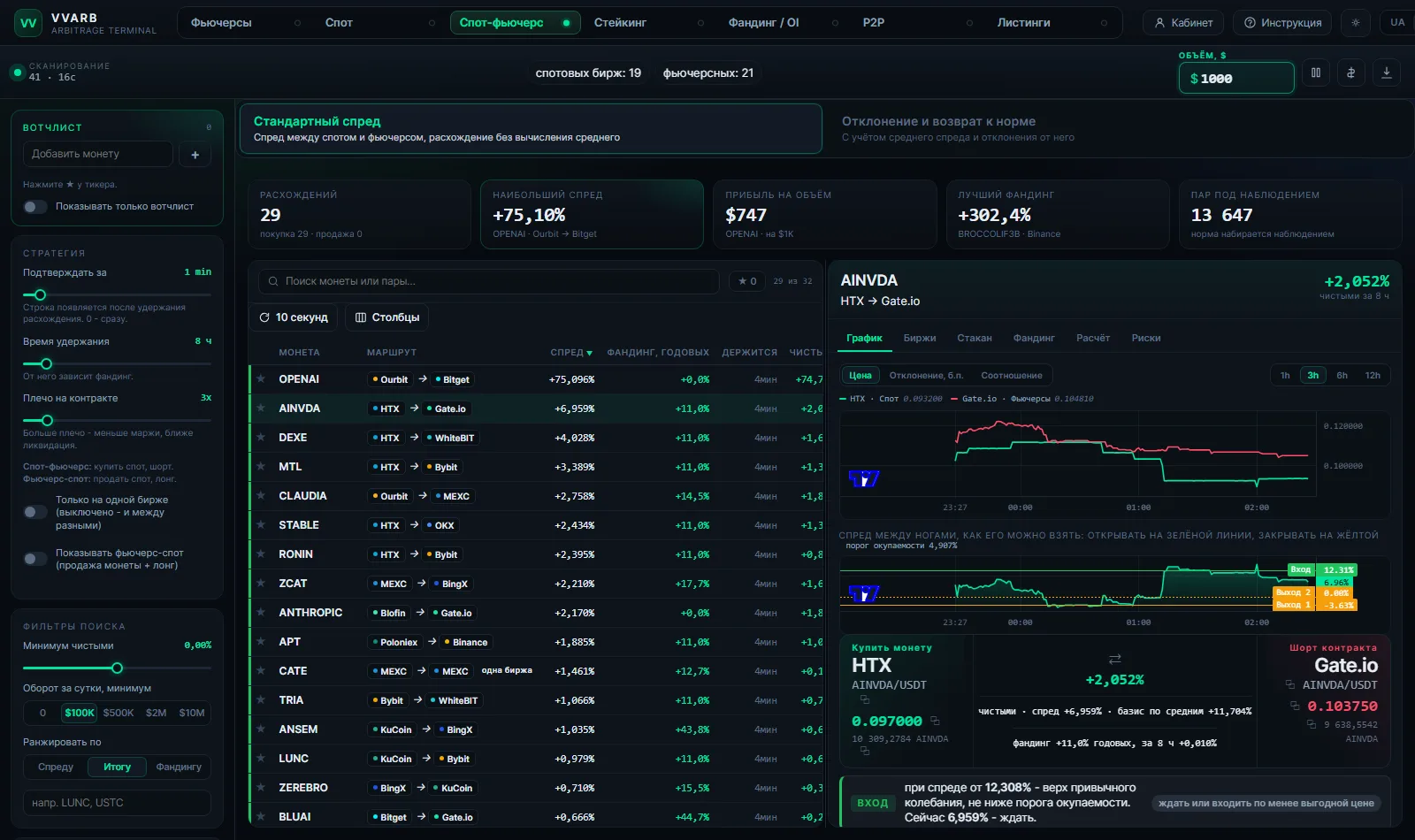The width and height of the screenshot is (1415, 840).
Task: Copy the 9 638,5542 AINVDA amount
Action: pyautogui.click(x=1312, y=725)
